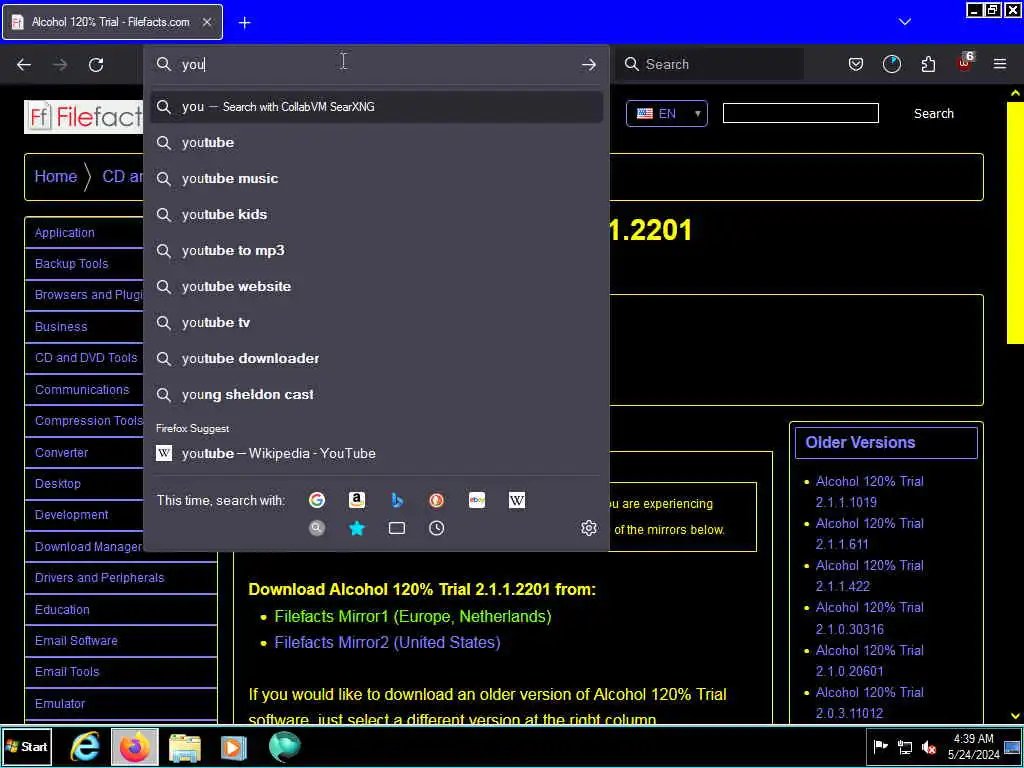Open the Application category link
This screenshot has height=768, width=1024.
pyautogui.click(x=65, y=232)
